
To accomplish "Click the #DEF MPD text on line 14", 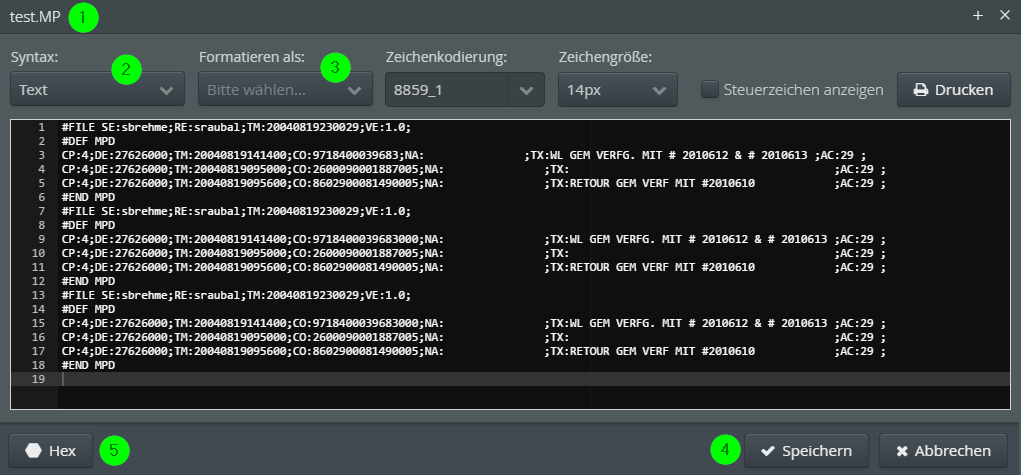I will point(89,309).
